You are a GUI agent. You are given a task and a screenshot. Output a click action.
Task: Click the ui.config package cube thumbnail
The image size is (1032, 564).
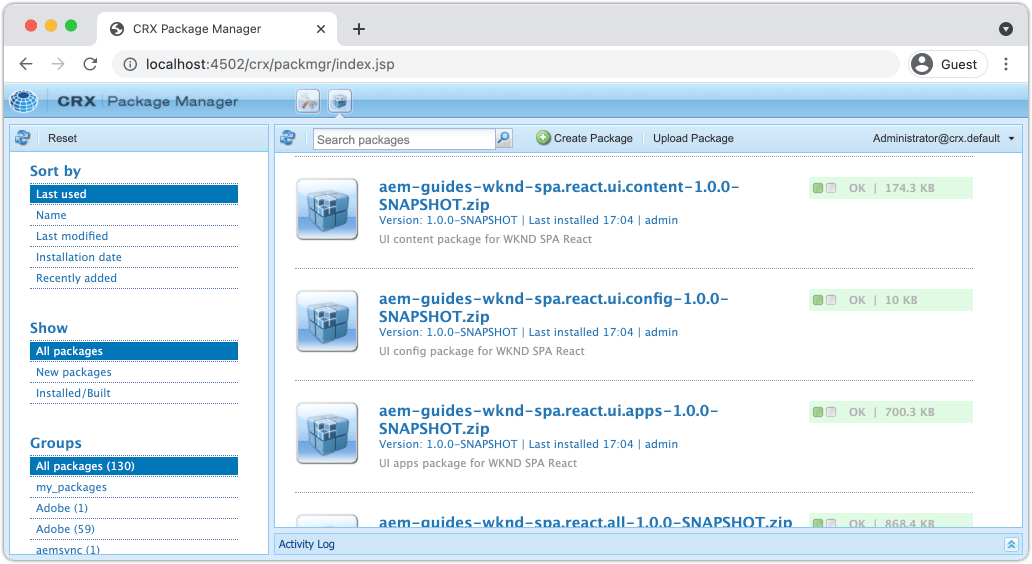[327, 321]
